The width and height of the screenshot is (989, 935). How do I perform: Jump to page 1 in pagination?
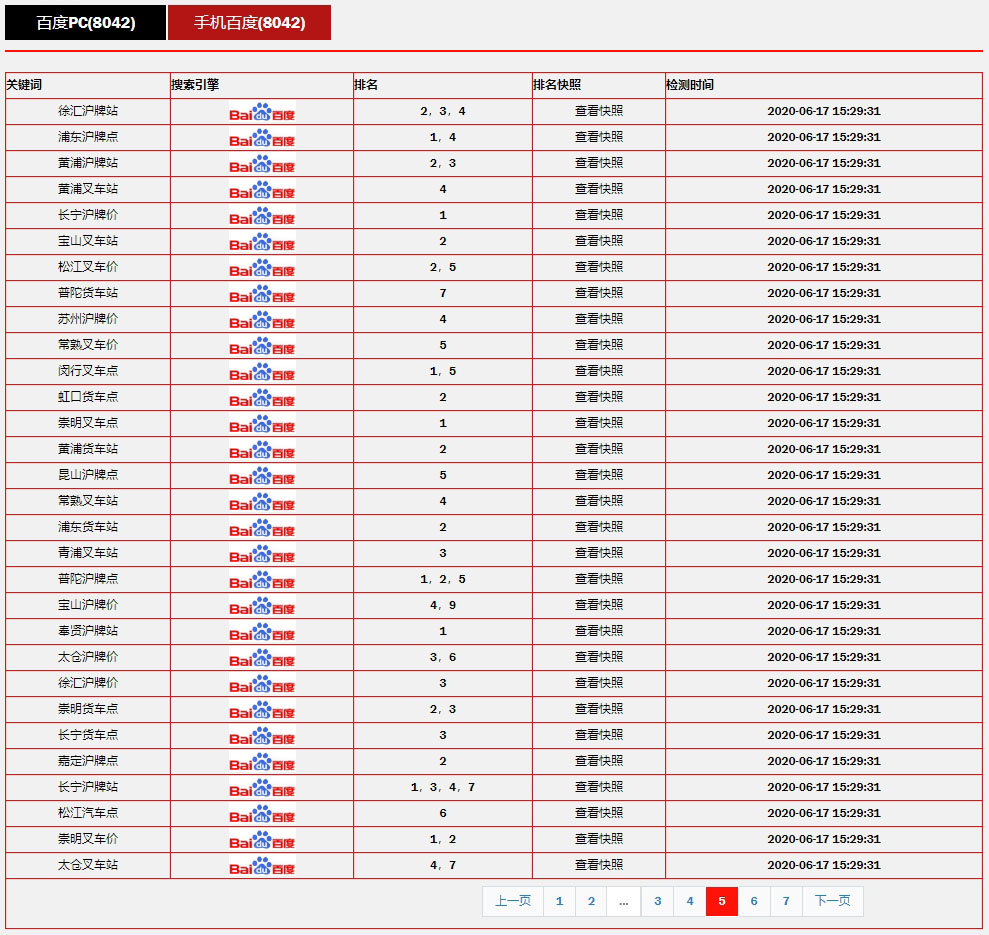pos(559,901)
